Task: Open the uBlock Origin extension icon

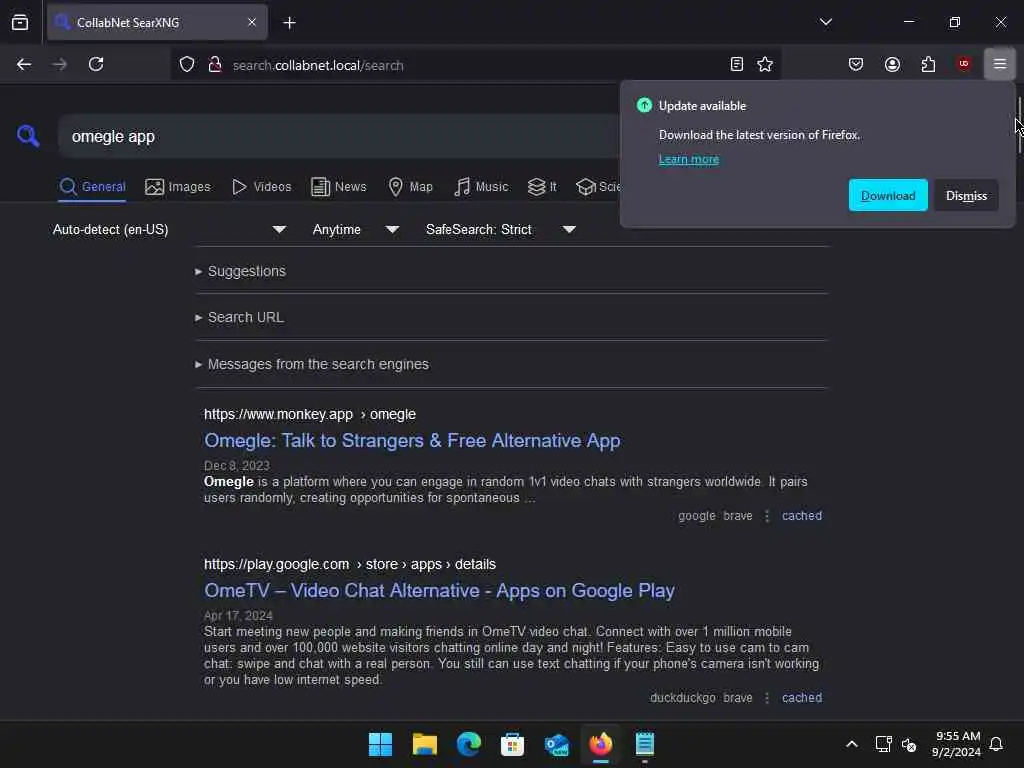Action: pos(963,64)
